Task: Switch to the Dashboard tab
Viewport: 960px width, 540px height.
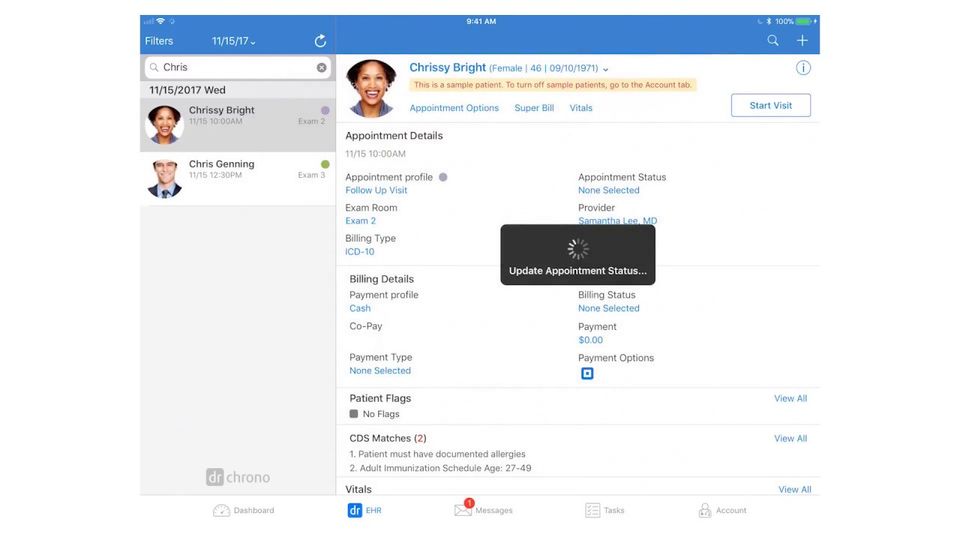Action: click(244, 510)
